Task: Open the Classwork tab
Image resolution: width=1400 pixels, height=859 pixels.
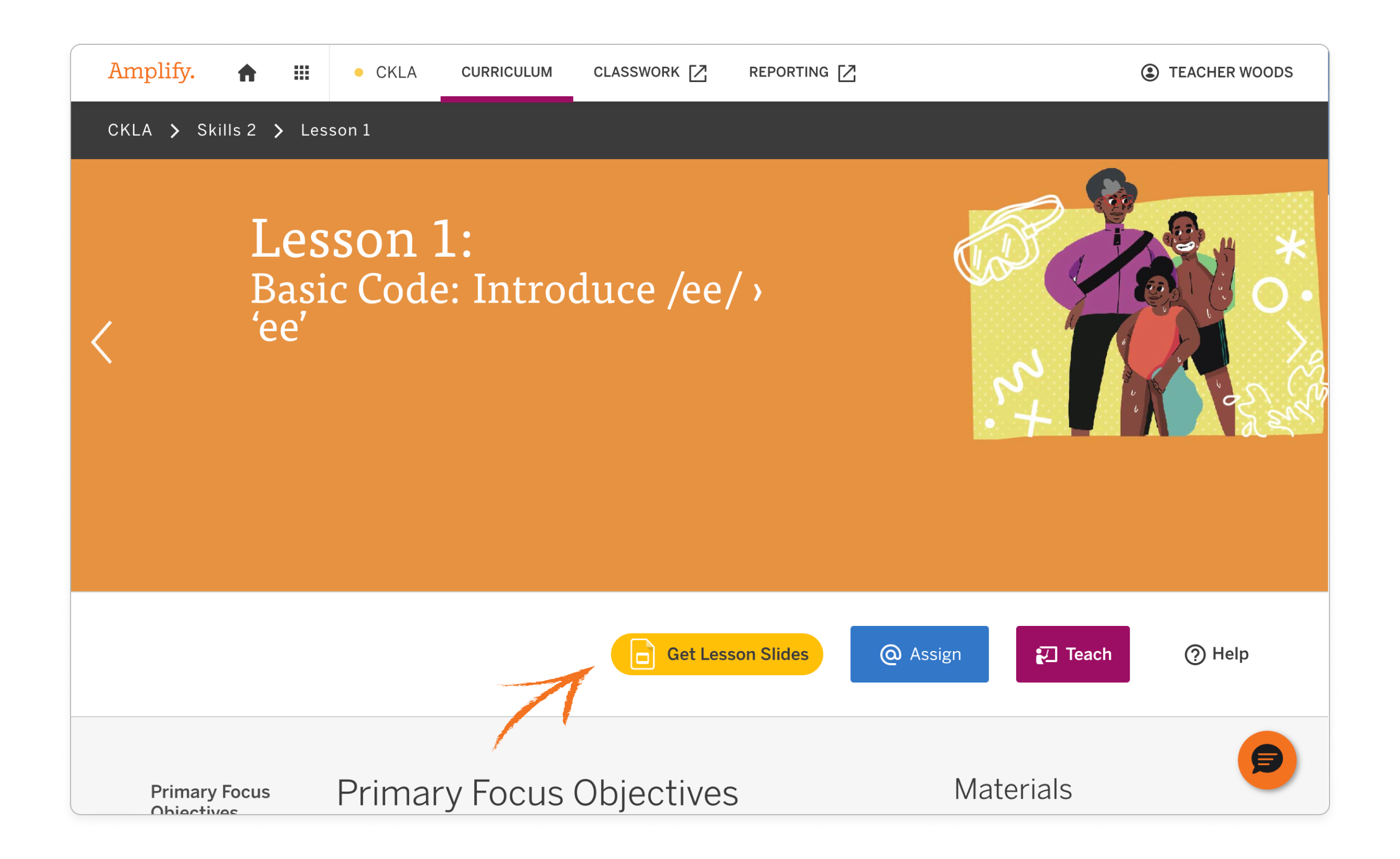Action: coord(637,73)
